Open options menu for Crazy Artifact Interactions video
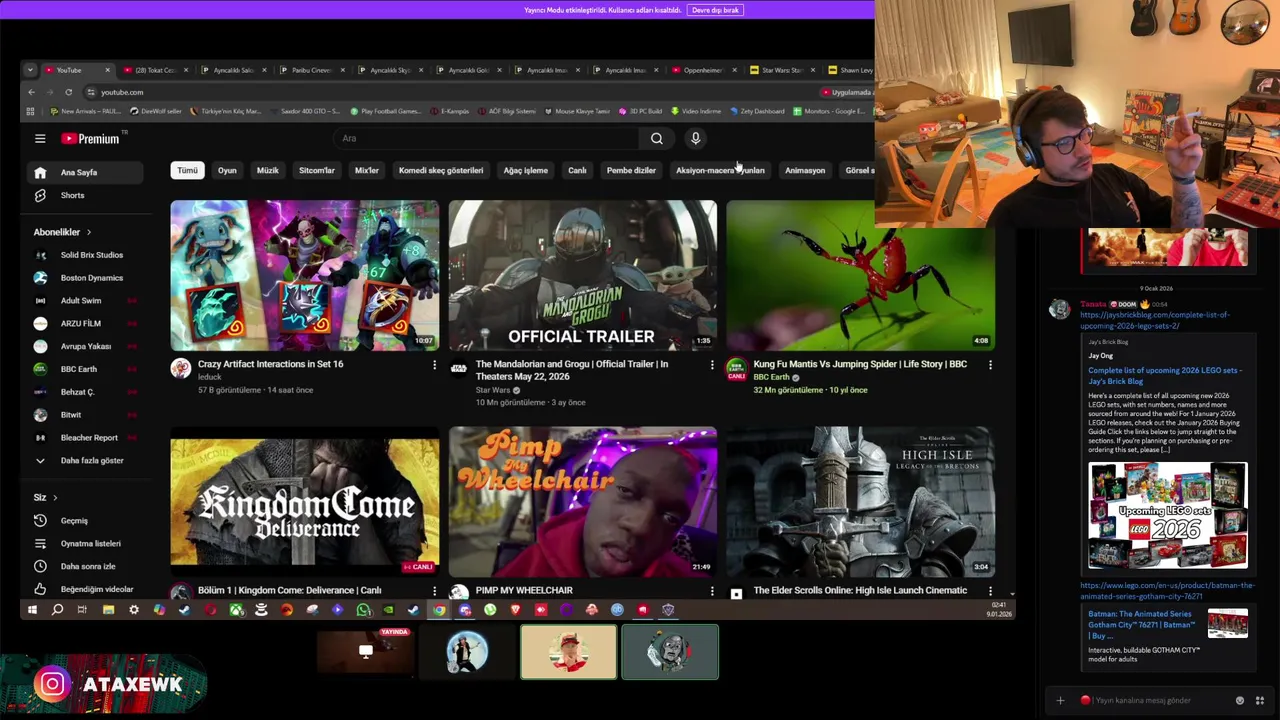The height and width of the screenshot is (720, 1280). (x=434, y=365)
